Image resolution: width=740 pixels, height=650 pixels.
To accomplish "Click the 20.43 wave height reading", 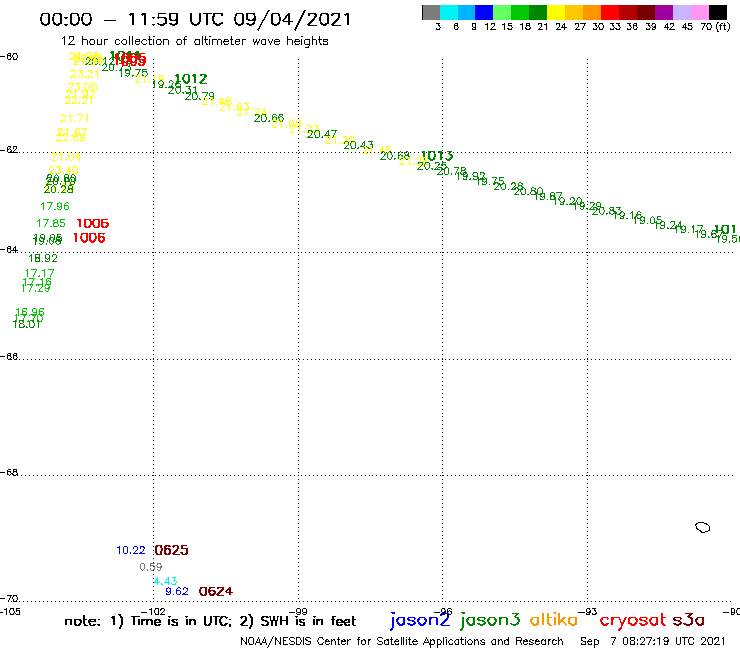I will 358,145.
